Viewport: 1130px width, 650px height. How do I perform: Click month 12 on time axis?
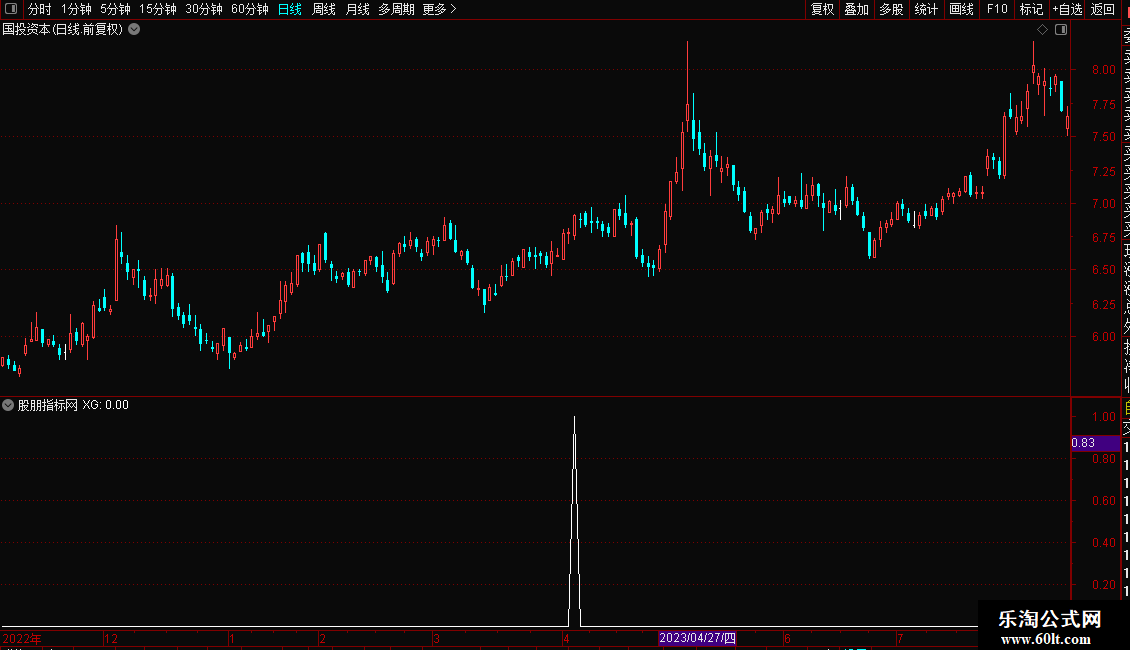(x=111, y=638)
